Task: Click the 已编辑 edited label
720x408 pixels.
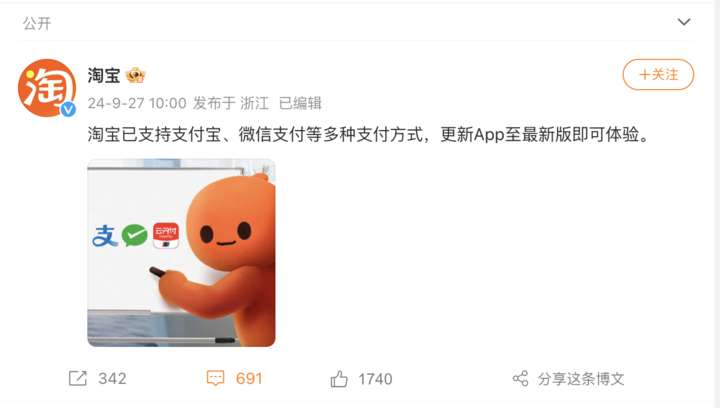Action: pyautogui.click(x=300, y=103)
